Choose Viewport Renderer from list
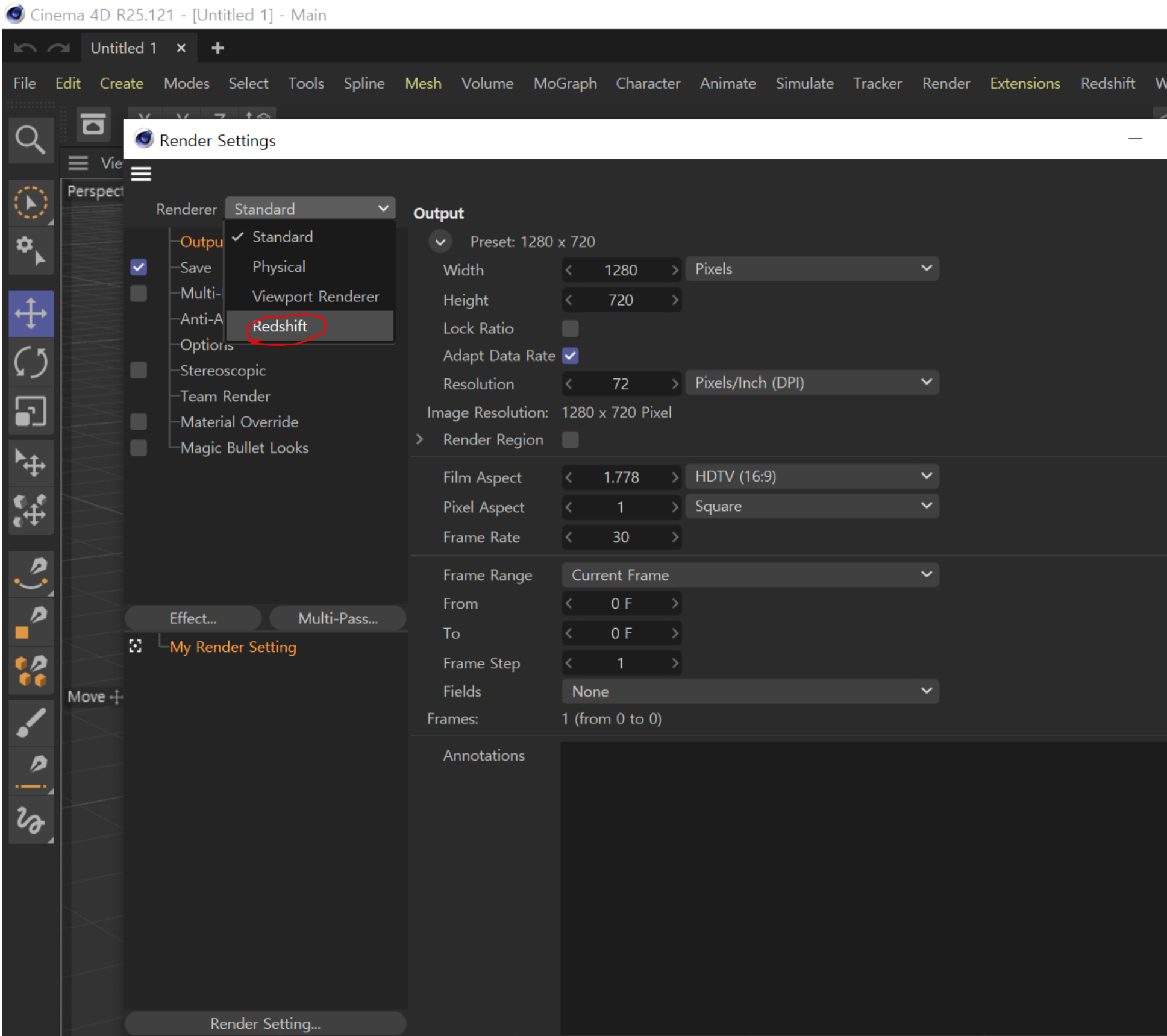1167x1036 pixels. (310, 297)
